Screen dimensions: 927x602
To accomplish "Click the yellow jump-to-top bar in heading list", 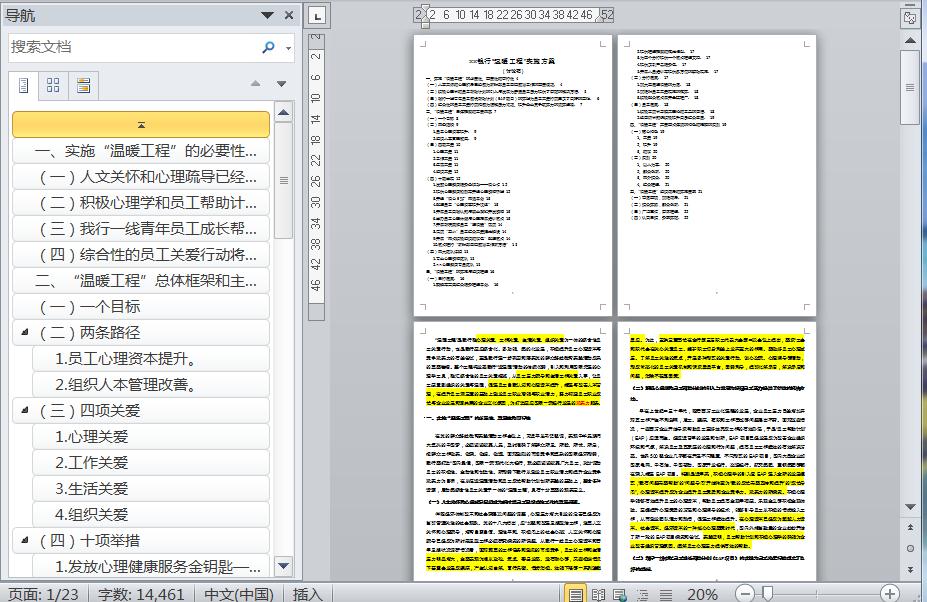I will click(x=141, y=124).
